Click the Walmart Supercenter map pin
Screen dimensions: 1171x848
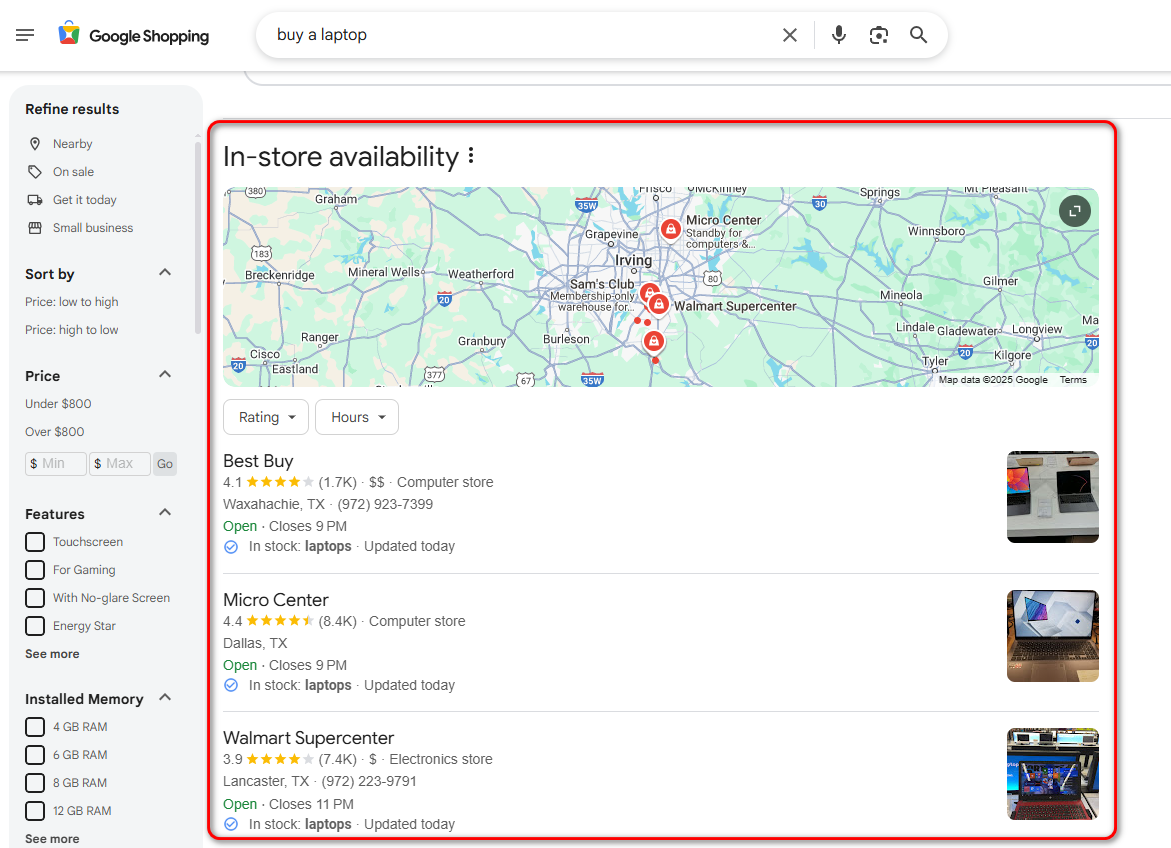659,304
